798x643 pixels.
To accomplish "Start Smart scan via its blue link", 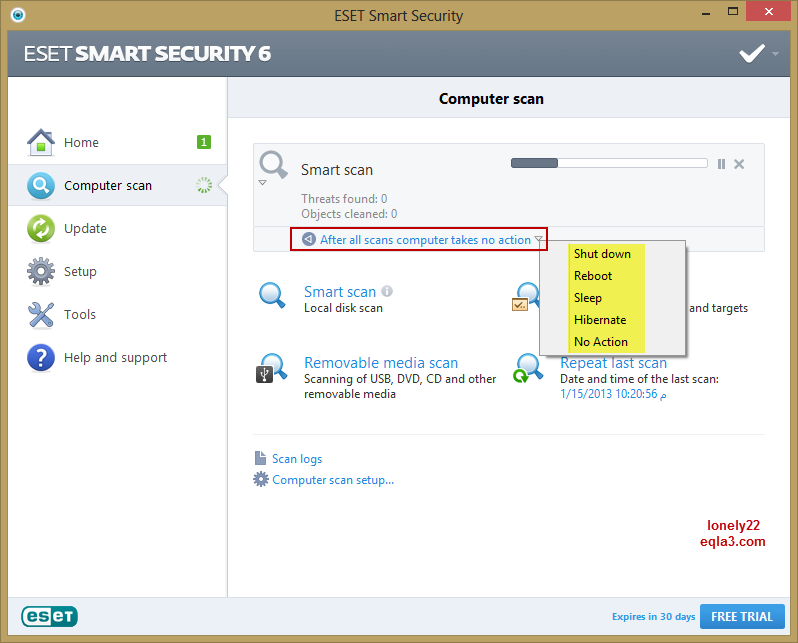I will point(339,292).
